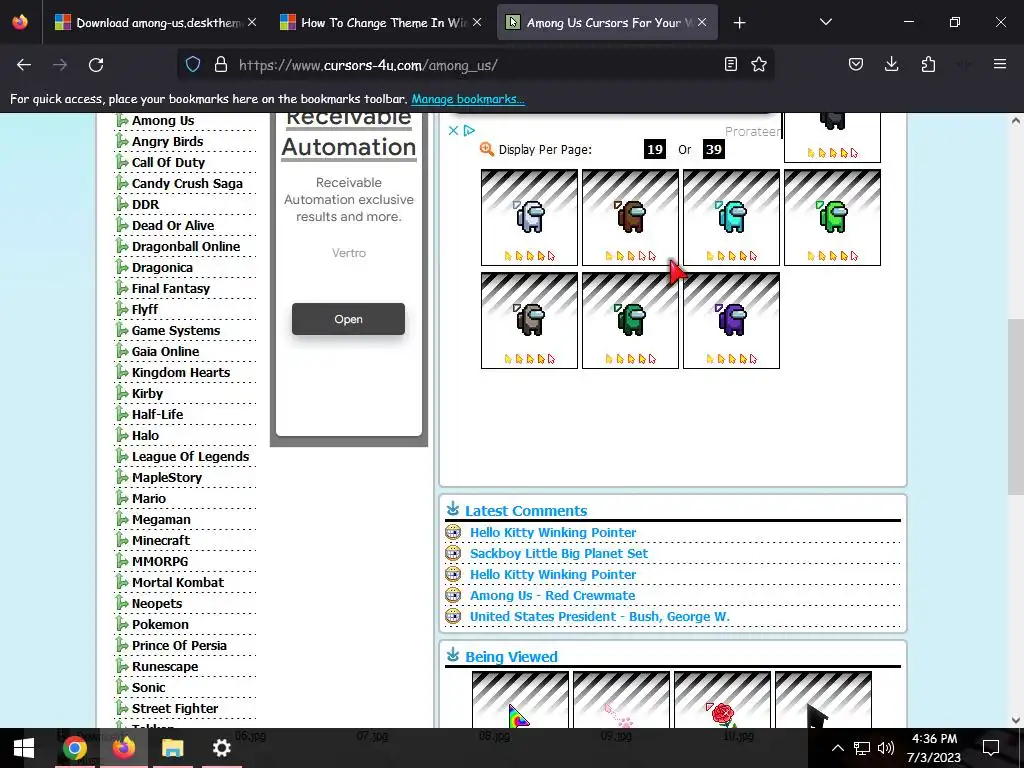
Task: Switch to How To Change Theme tab
Action: [x=381, y=23]
